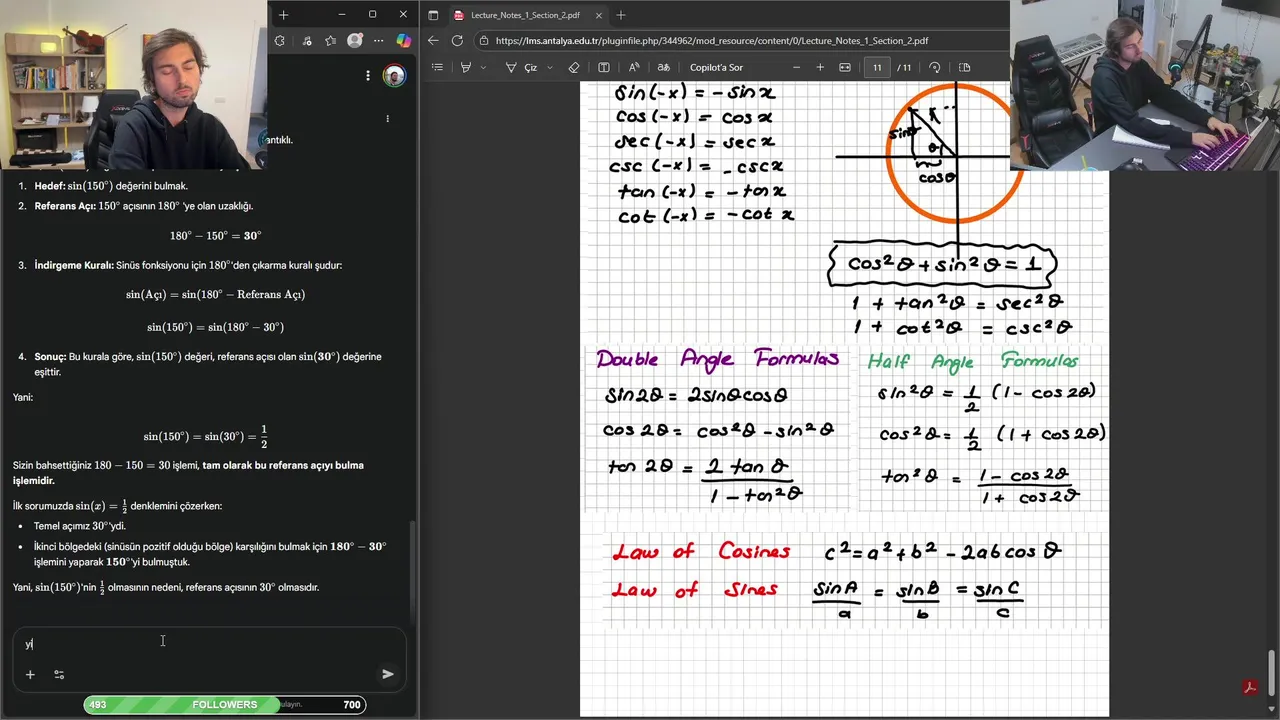The height and width of the screenshot is (720, 1280).
Task: Click the site info lock icon
Action: tap(484, 41)
